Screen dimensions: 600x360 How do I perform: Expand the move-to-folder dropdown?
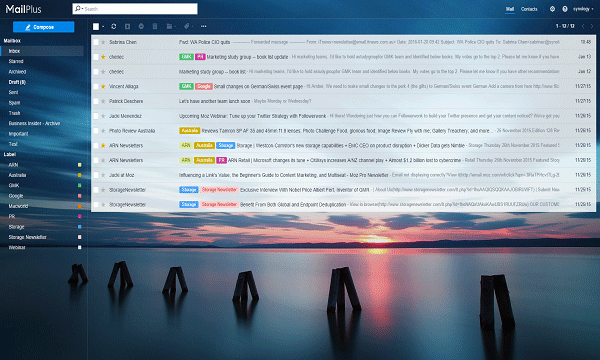(x=171, y=26)
